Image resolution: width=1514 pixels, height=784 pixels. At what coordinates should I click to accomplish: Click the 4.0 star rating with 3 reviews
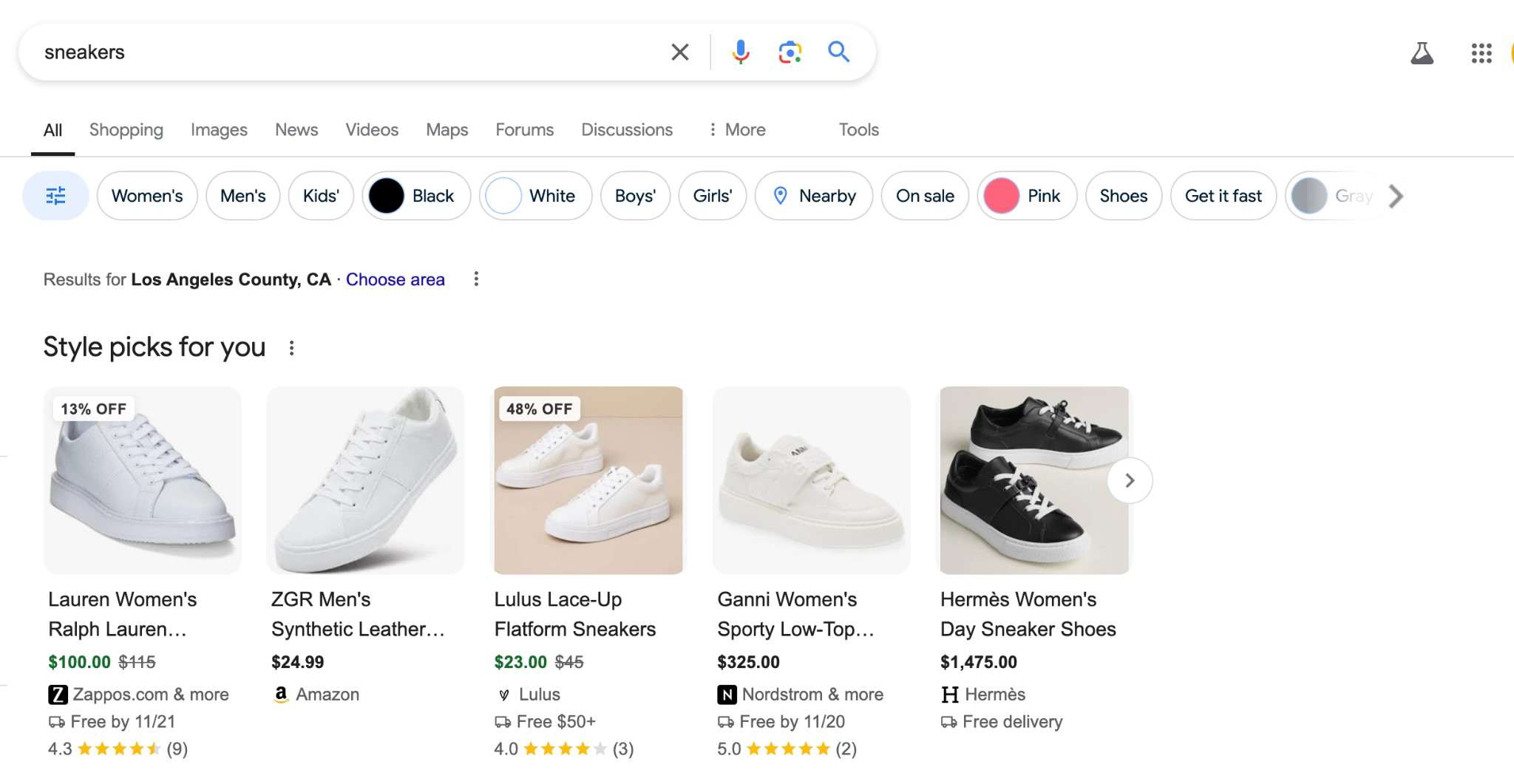click(564, 749)
